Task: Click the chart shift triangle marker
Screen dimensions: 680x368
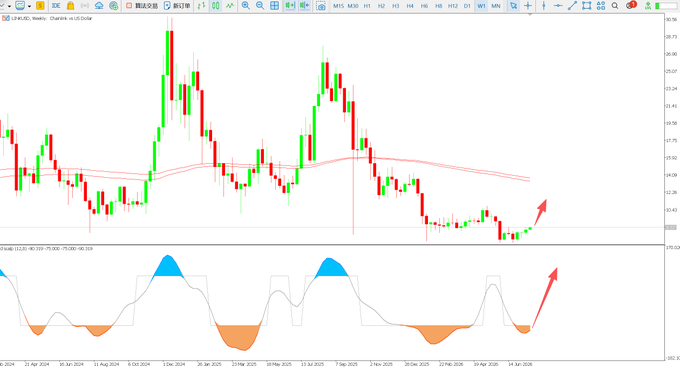Action: point(530,14)
